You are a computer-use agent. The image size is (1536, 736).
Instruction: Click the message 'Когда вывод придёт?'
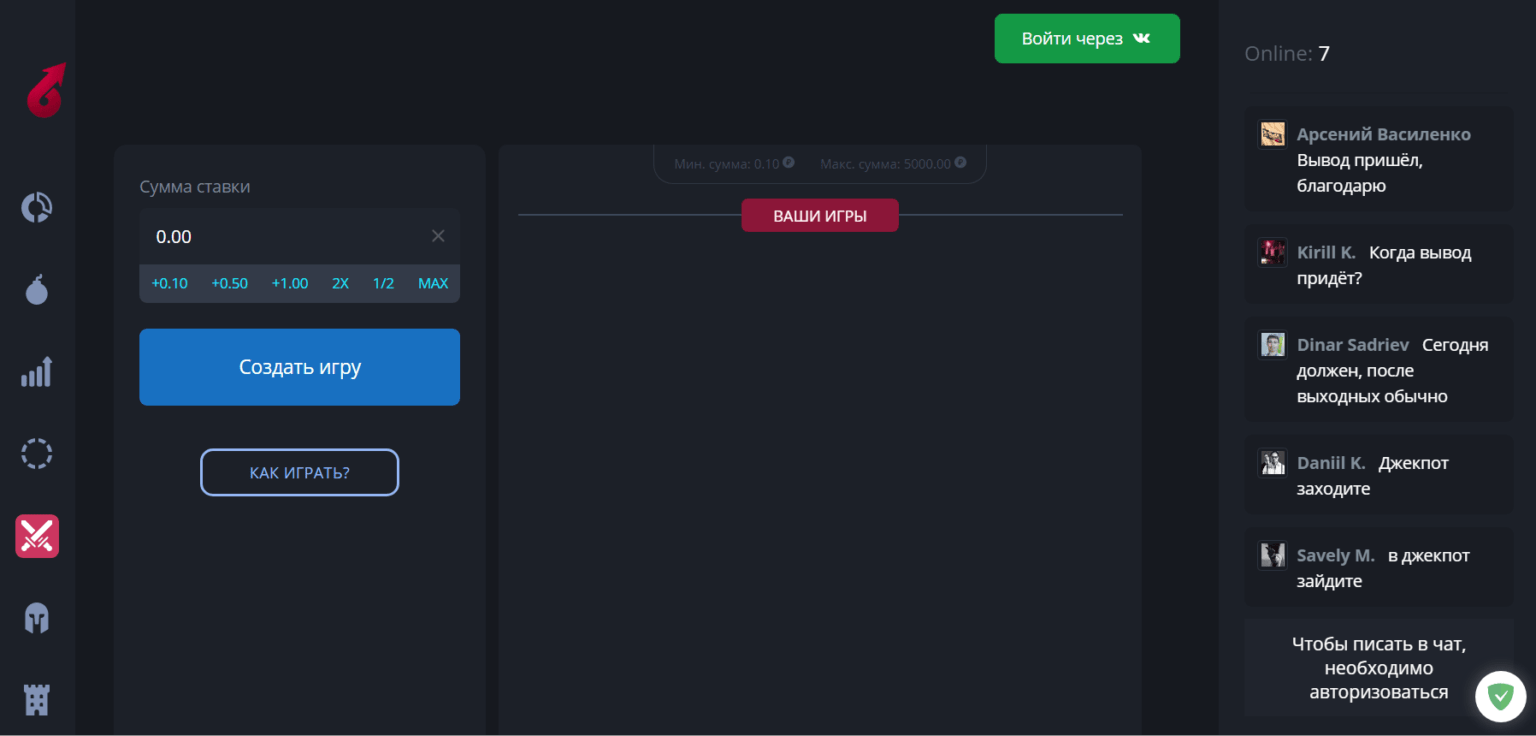[1384, 265]
